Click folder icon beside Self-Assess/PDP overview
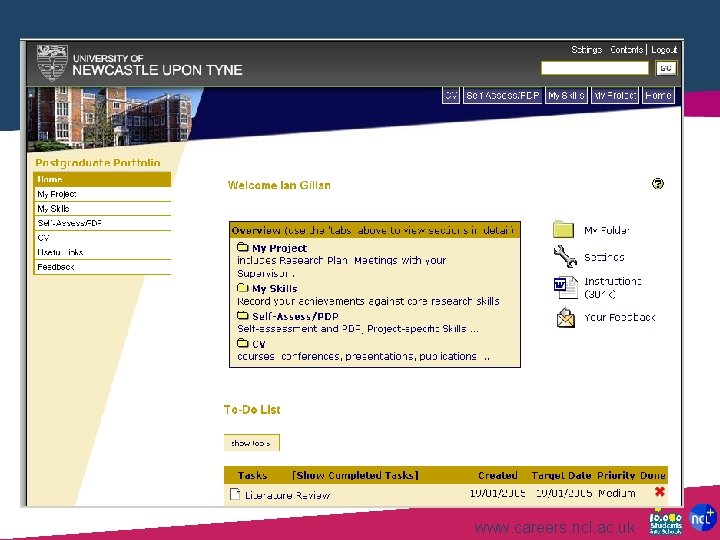720x540 pixels. (x=242, y=315)
